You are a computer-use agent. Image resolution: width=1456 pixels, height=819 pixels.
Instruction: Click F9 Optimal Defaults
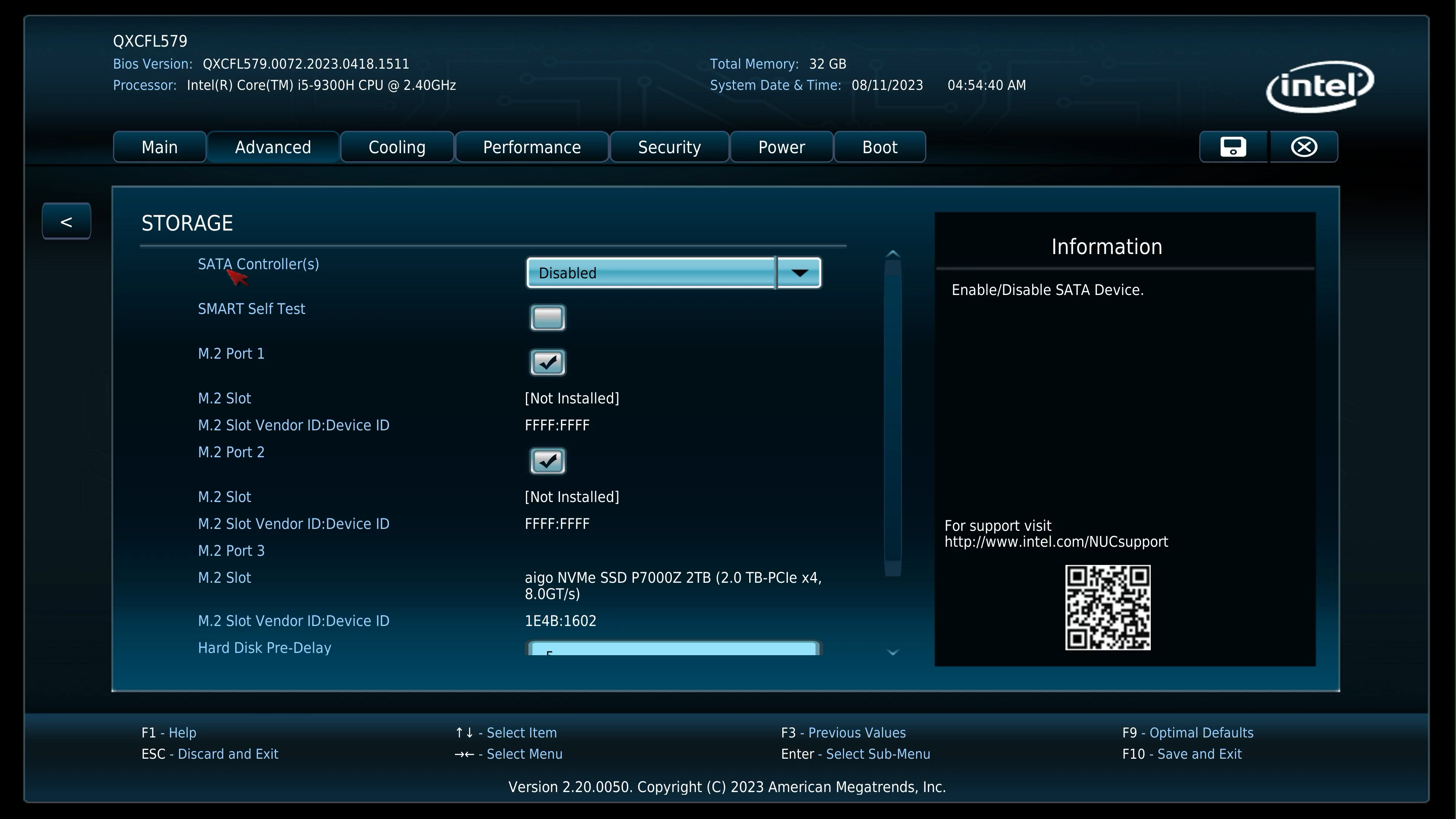coord(1188,733)
